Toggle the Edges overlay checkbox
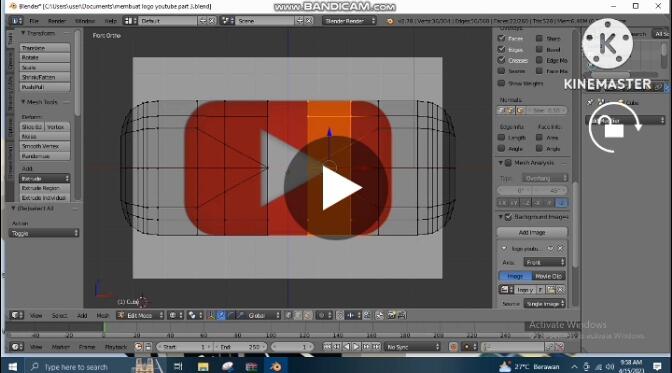This screenshot has width=672, height=373. (501, 49)
